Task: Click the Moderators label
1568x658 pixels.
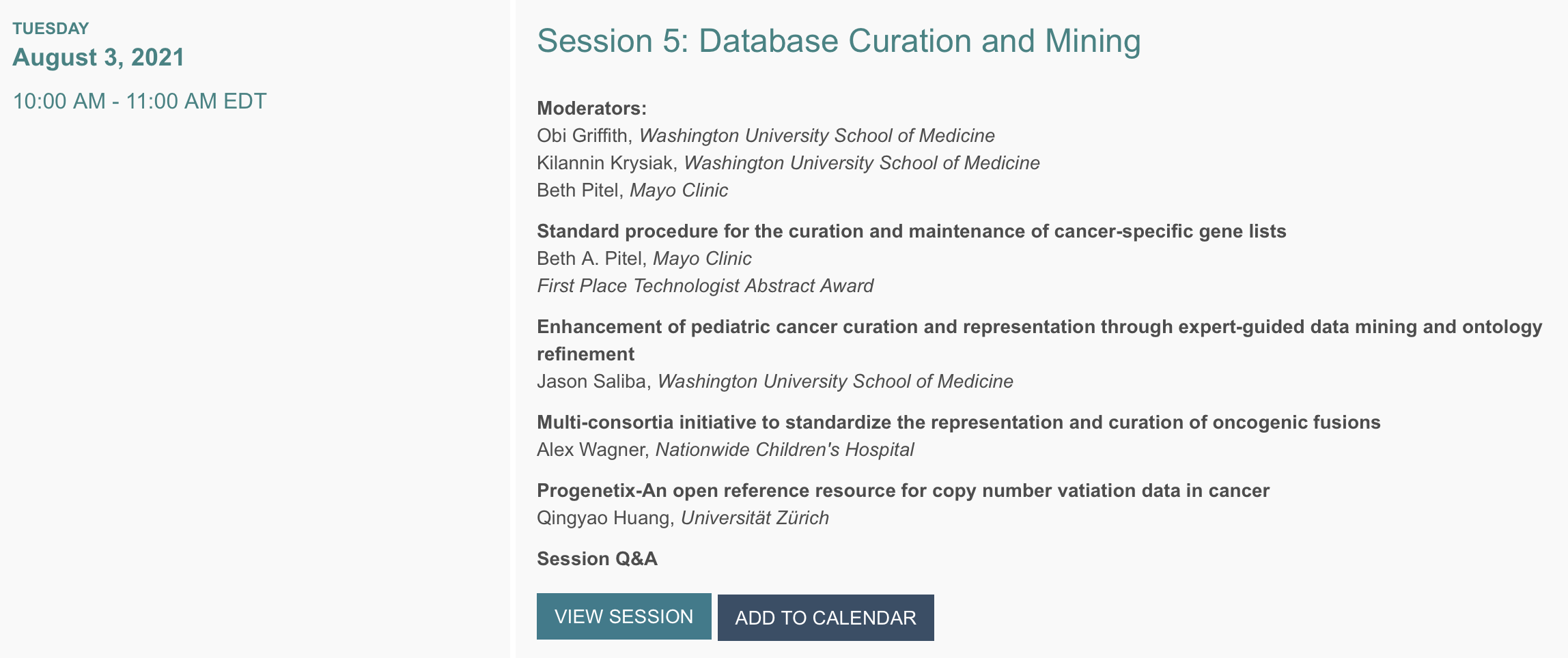Action: 591,109
